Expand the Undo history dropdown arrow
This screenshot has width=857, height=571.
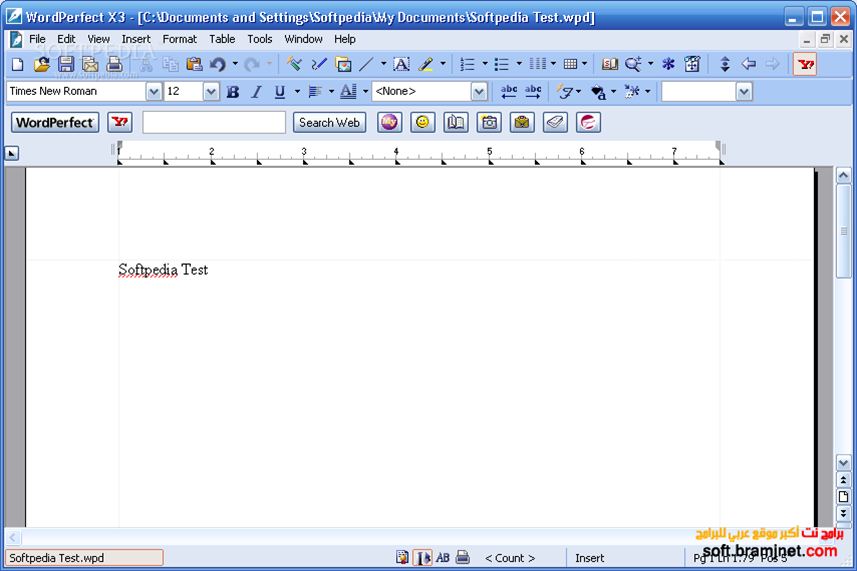(x=235, y=64)
